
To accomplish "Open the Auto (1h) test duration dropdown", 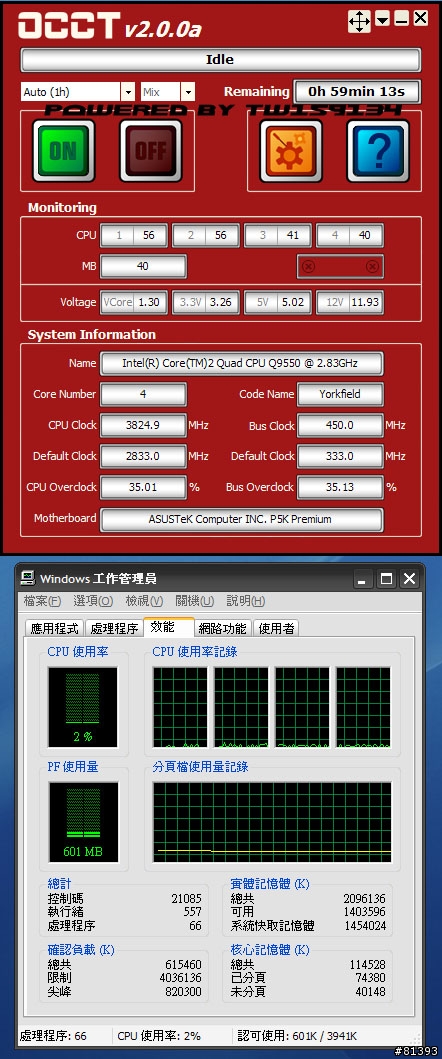I will [128, 92].
